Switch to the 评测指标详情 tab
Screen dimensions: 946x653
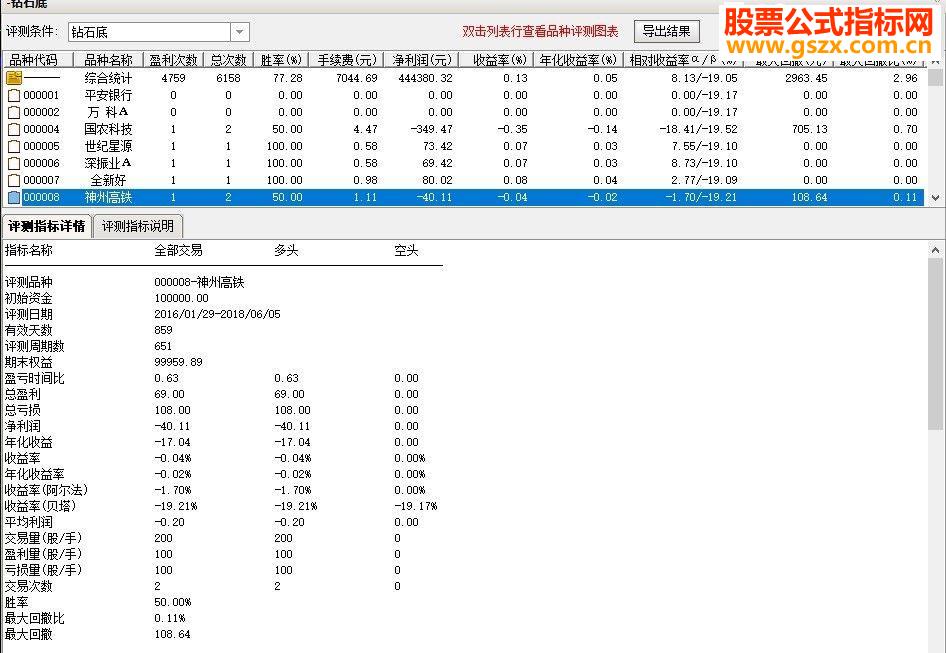coord(46,226)
